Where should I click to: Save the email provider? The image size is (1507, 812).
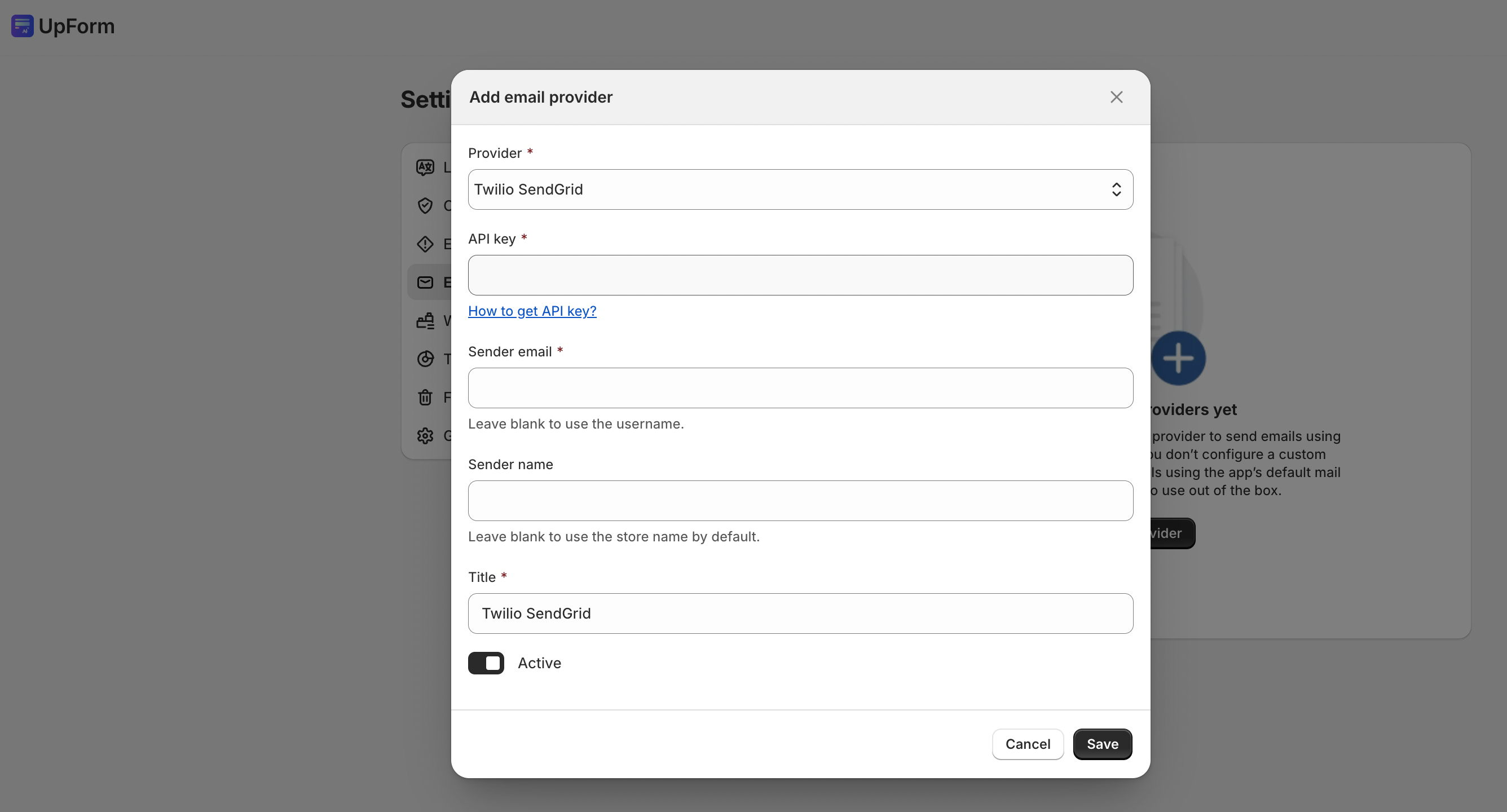[x=1102, y=744]
